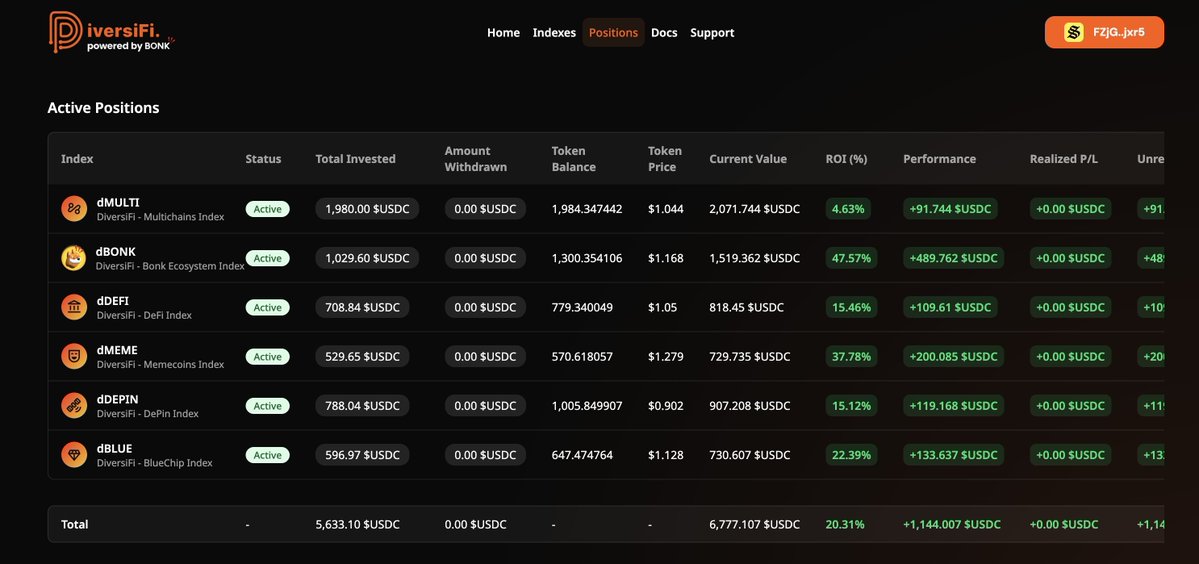
Task: Click the 596.97 $USDC invested value
Action: pos(362,455)
